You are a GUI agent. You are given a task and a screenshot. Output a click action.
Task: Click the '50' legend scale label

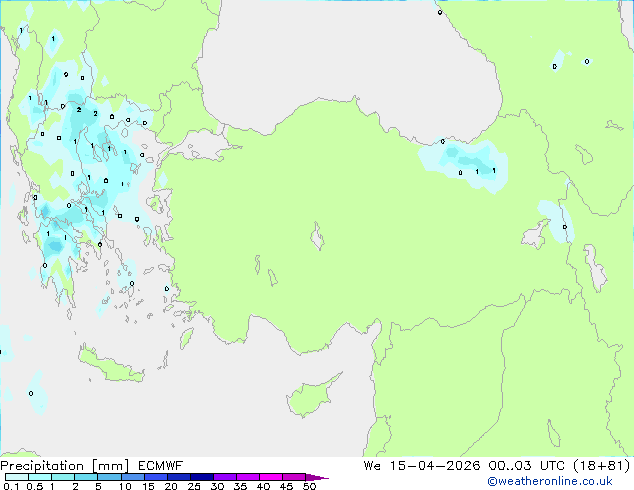tap(309, 486)
